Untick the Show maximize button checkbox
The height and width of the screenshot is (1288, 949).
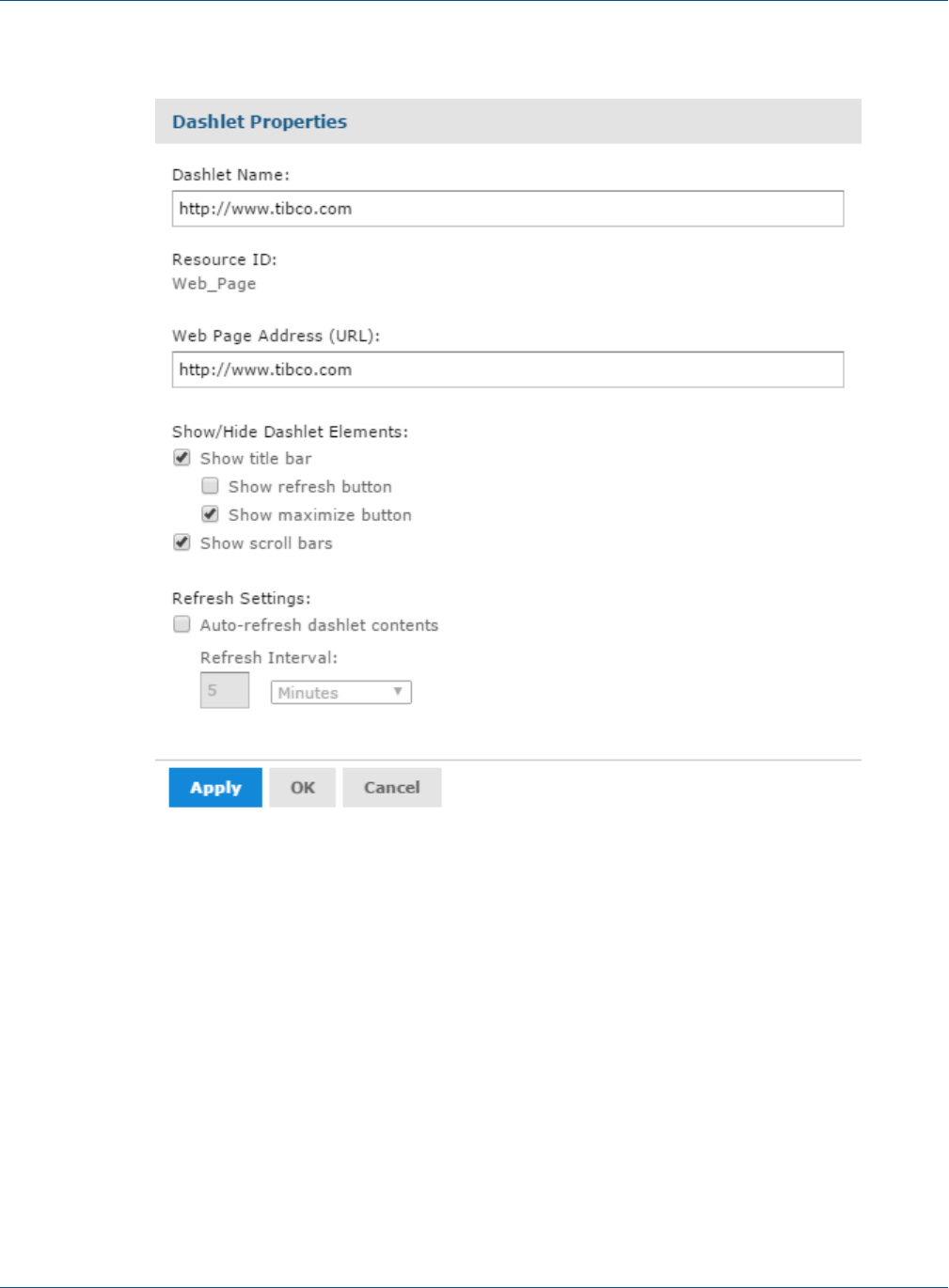211,514
